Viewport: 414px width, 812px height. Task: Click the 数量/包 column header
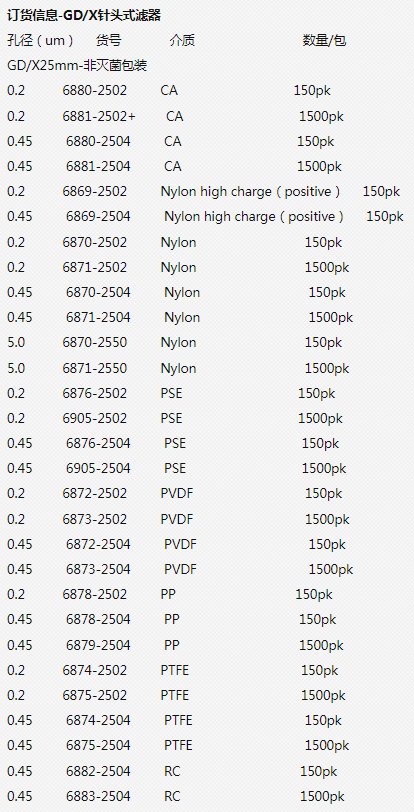[x=324, y=40]
